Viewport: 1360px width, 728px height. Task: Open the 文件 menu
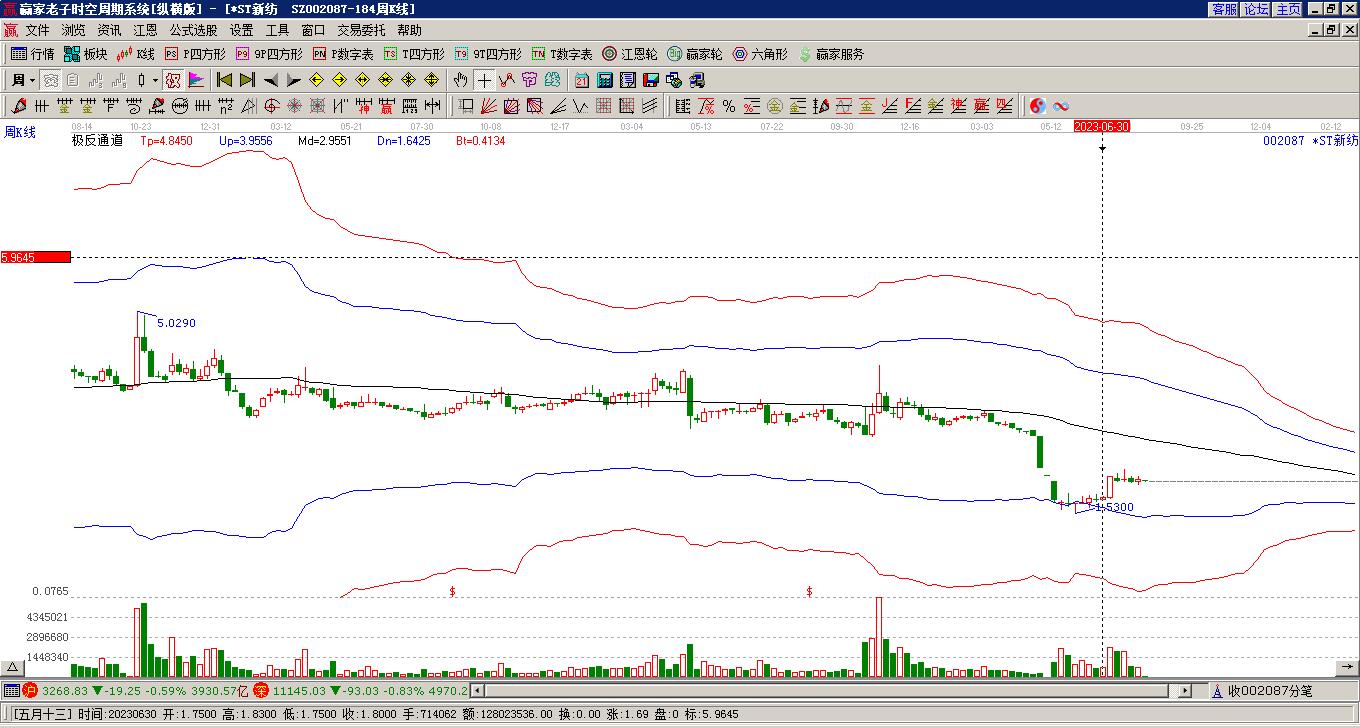pos(37,31)
